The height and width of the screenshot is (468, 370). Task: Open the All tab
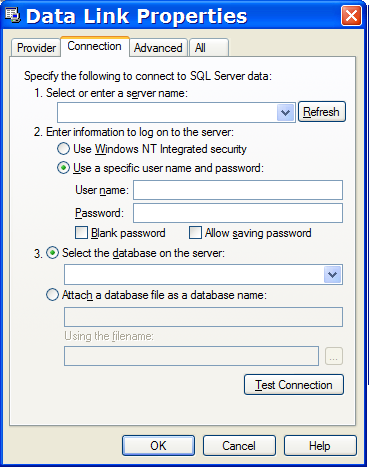click(x=209, y=48)
